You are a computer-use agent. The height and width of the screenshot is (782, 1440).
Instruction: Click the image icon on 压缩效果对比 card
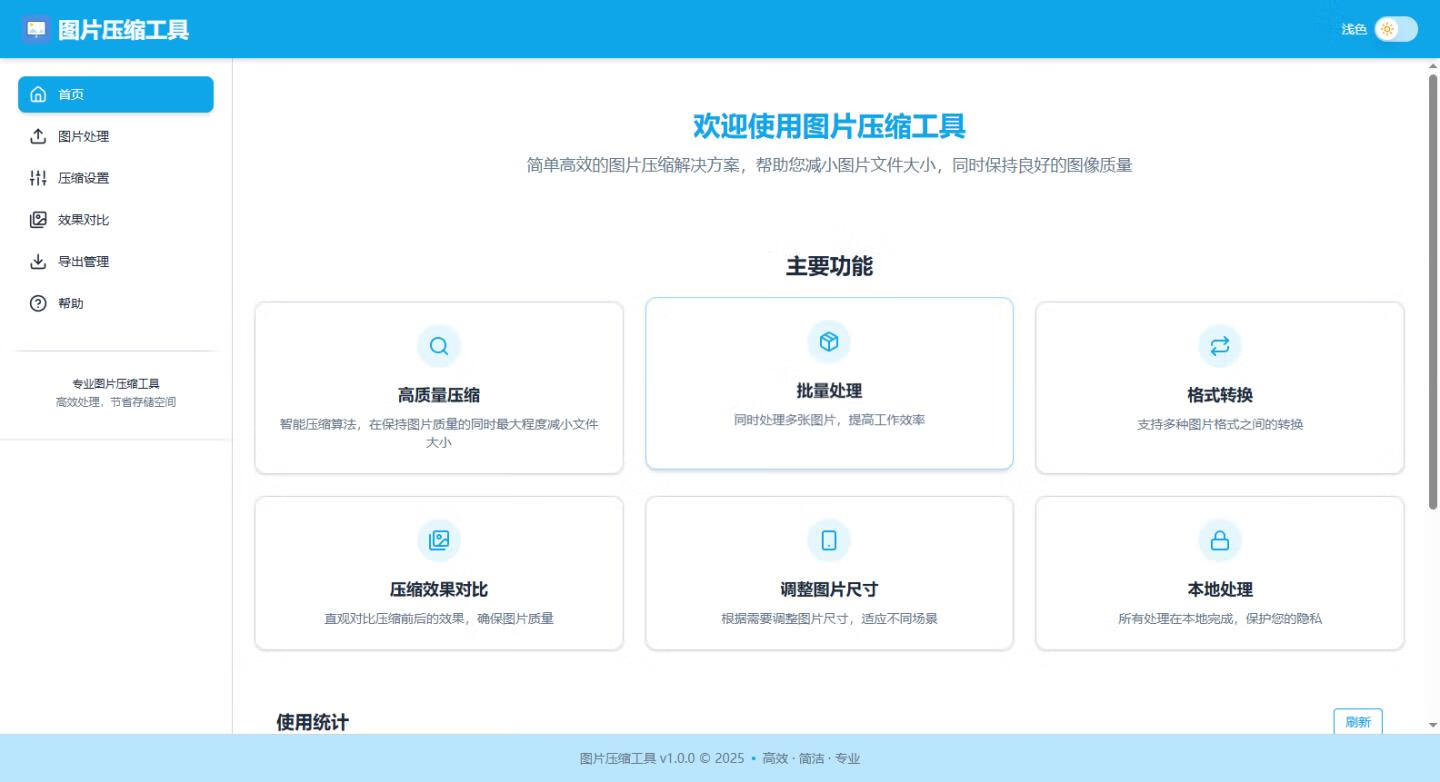click(x=438, y=539)
